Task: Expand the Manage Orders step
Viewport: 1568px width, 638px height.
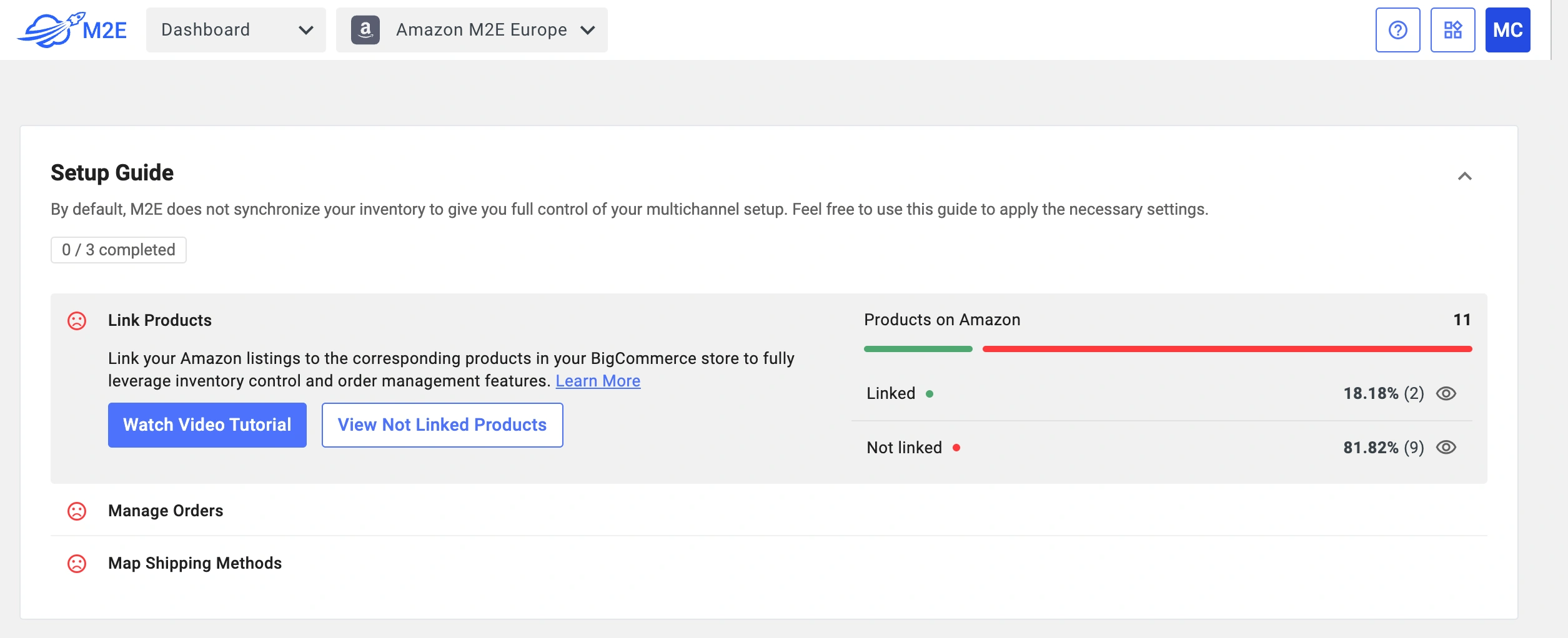Action: (x=166, y=511)
